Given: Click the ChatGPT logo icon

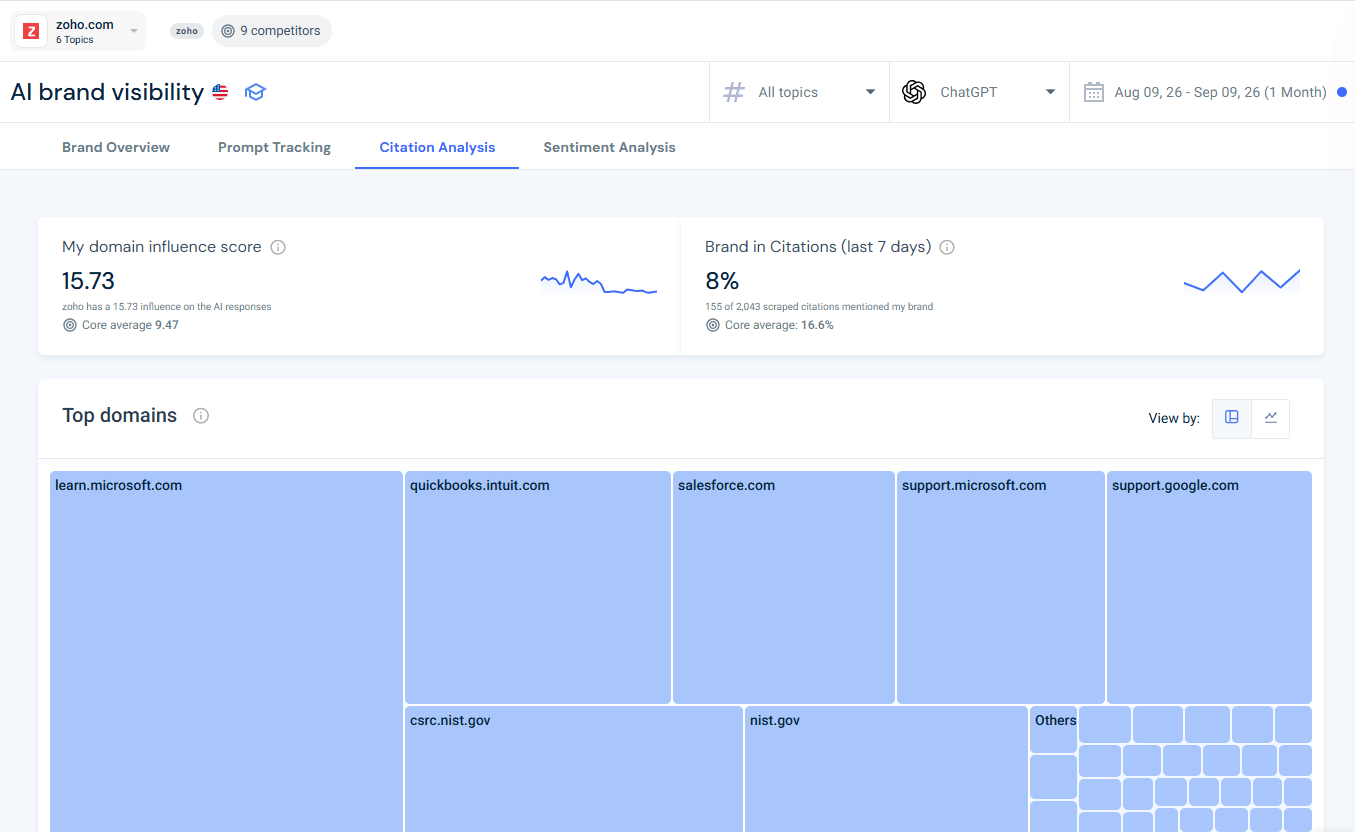Looking at the screenshot, I should click(x=914, y=92).
